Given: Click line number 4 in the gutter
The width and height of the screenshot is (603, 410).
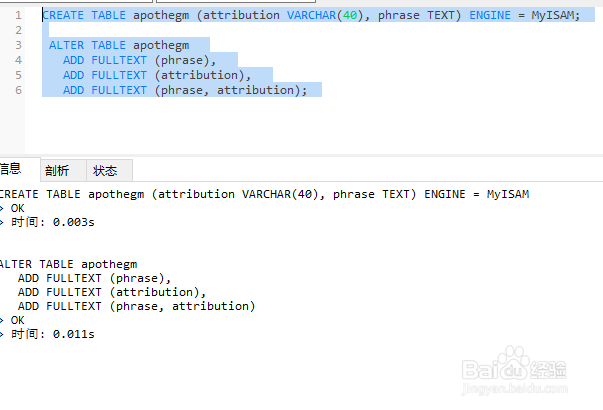Looking at the screenshot, I should coord(18,61).
